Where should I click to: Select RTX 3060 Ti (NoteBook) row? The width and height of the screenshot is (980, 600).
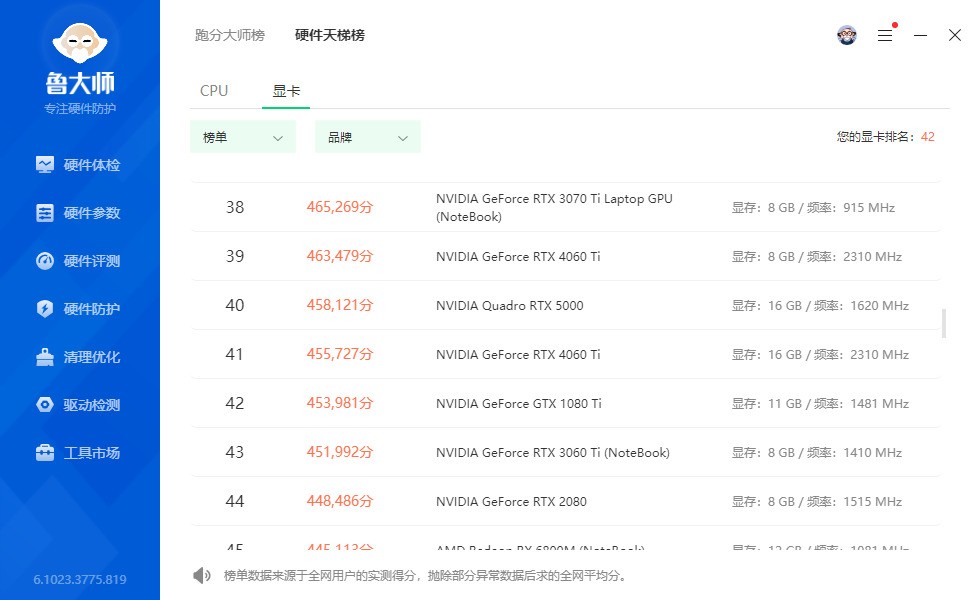566,452
